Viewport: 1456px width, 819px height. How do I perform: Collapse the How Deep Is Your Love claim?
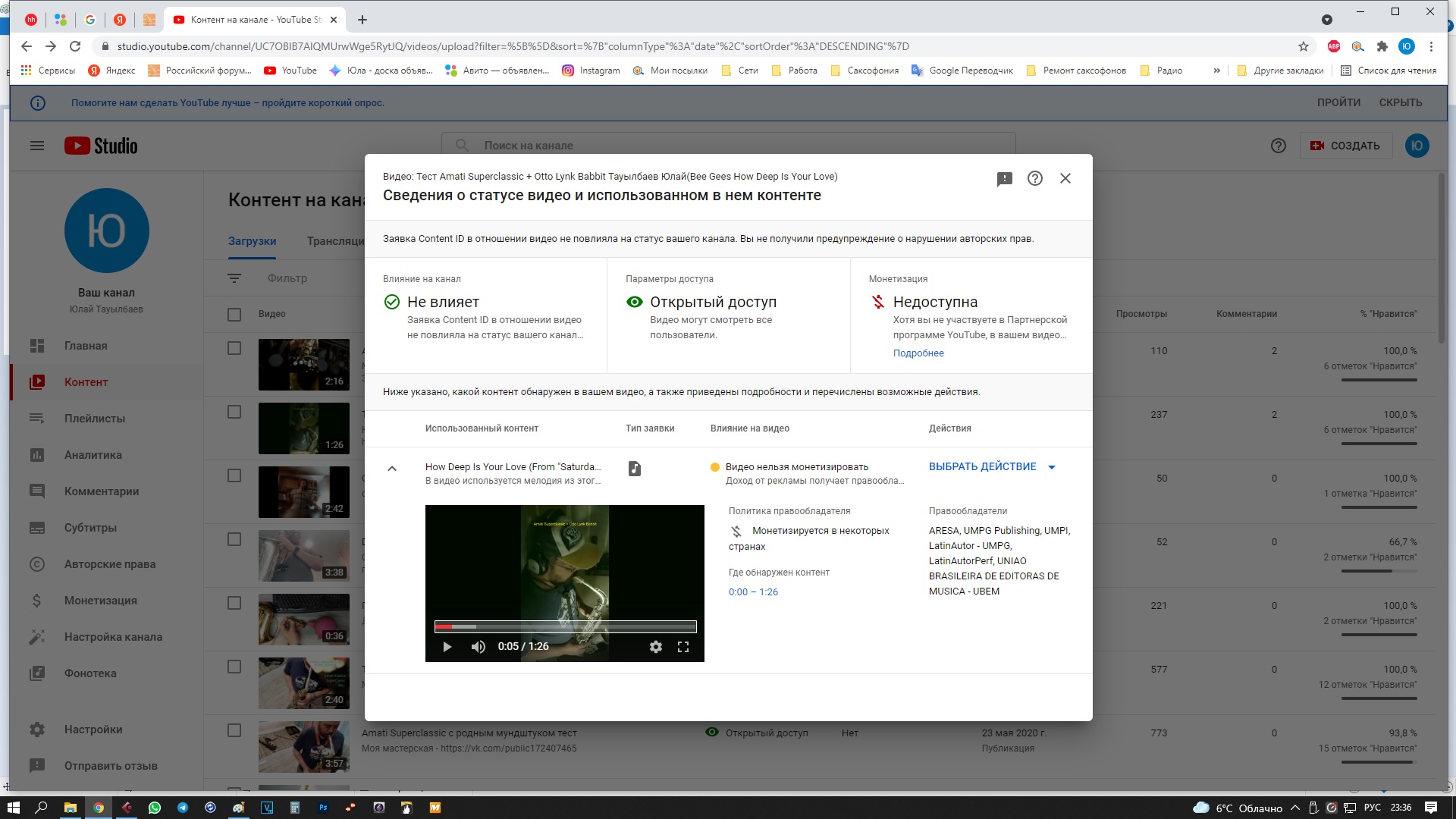pyautogui.click(x=392, y=469)
